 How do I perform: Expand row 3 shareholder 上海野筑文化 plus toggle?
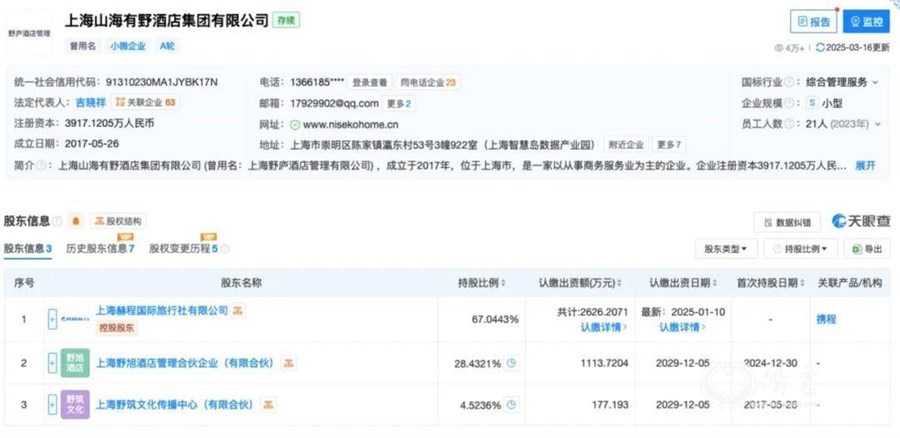click(52, 405)
